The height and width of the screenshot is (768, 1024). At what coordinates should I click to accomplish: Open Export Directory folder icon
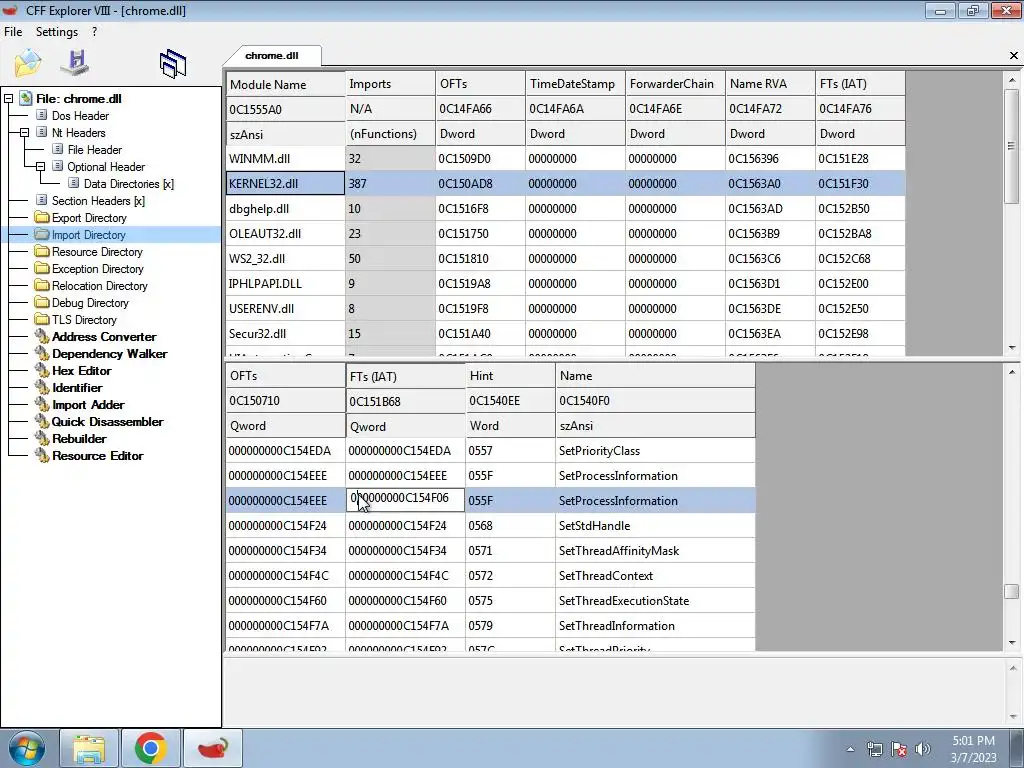pos(42,217)
